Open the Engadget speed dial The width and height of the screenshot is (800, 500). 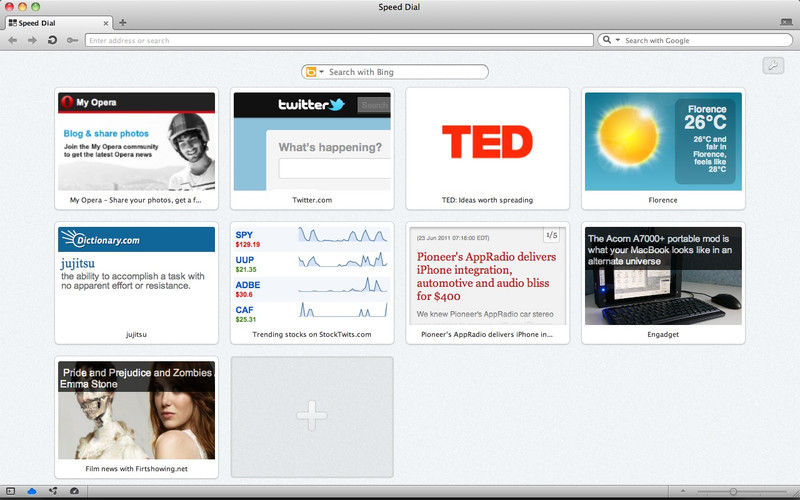(663, 283)
